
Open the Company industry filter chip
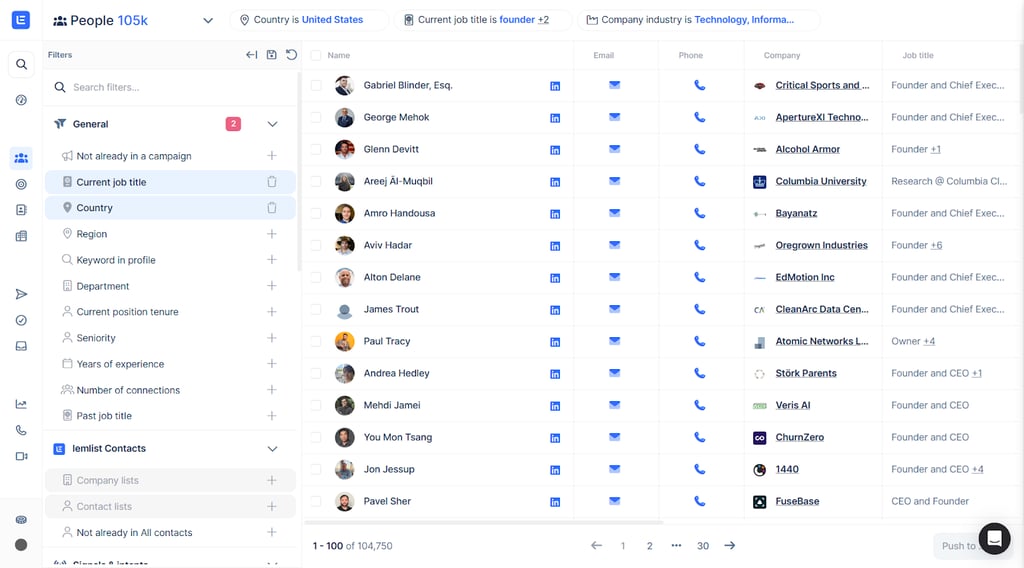point(697,20)
